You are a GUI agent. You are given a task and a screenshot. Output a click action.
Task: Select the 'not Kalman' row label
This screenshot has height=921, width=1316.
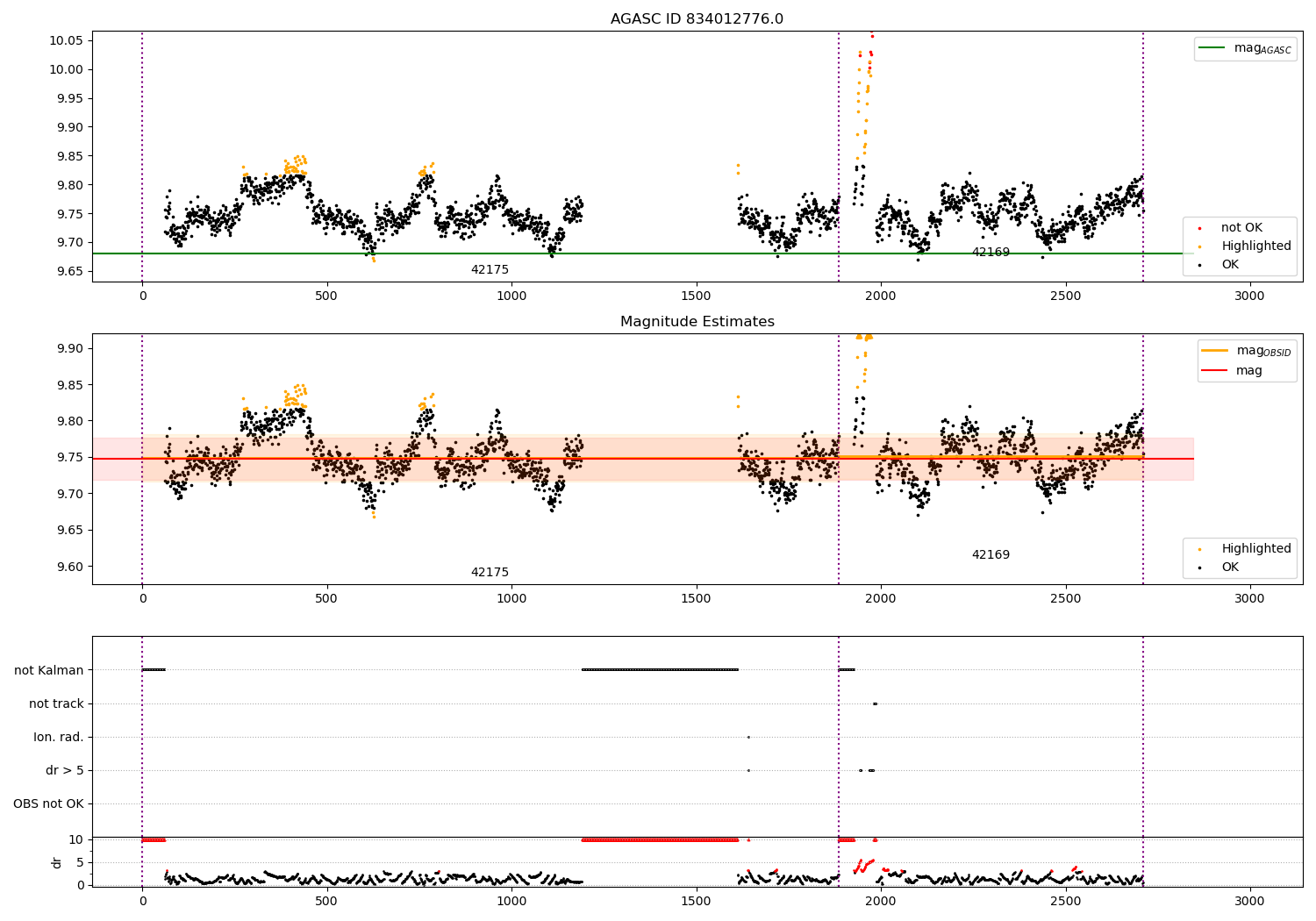coord(49,671)
